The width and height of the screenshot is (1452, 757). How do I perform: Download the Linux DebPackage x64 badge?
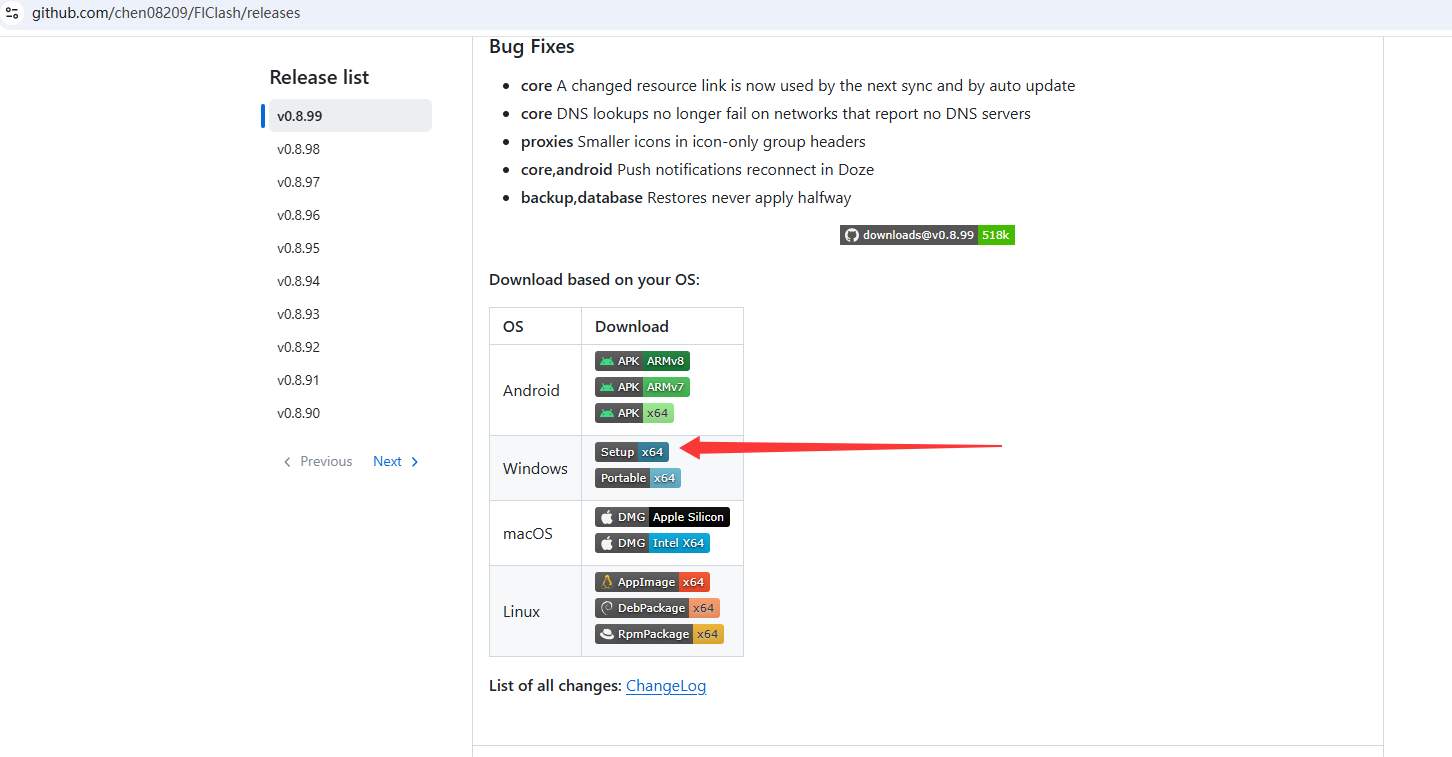click(657, 608)
